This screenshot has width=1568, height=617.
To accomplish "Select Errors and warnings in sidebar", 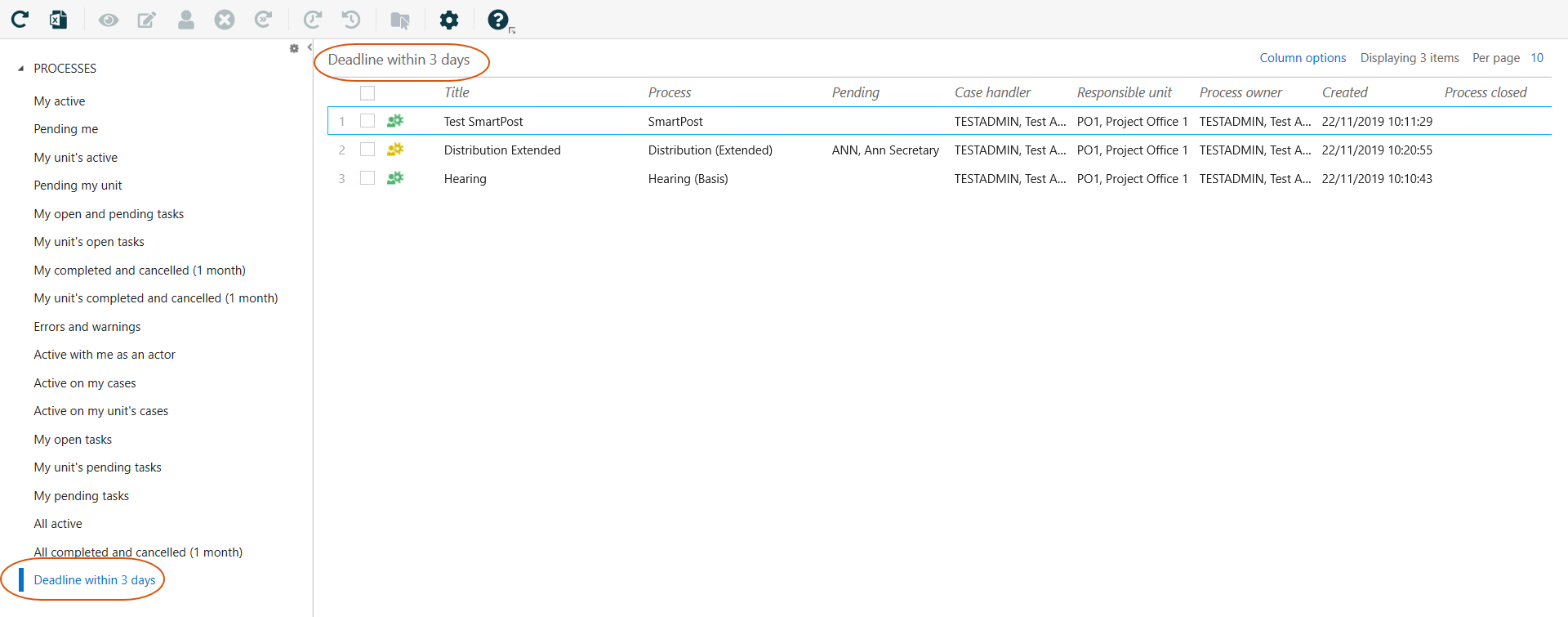I will (x=87, y=327).
